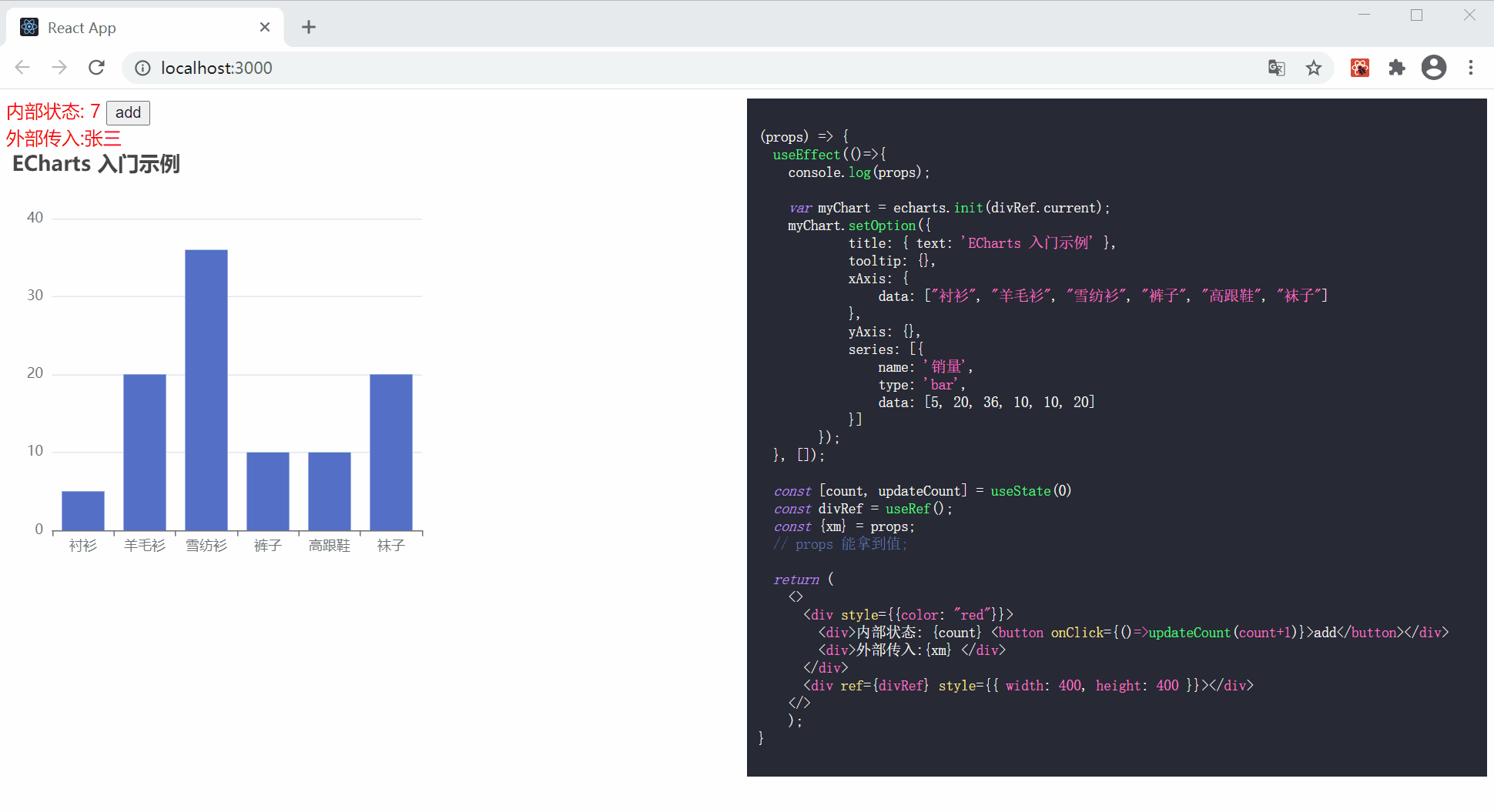The width and height of the screenshot is (1494, 812).
Task: Select the React App tab
Action: click(145, 28)
